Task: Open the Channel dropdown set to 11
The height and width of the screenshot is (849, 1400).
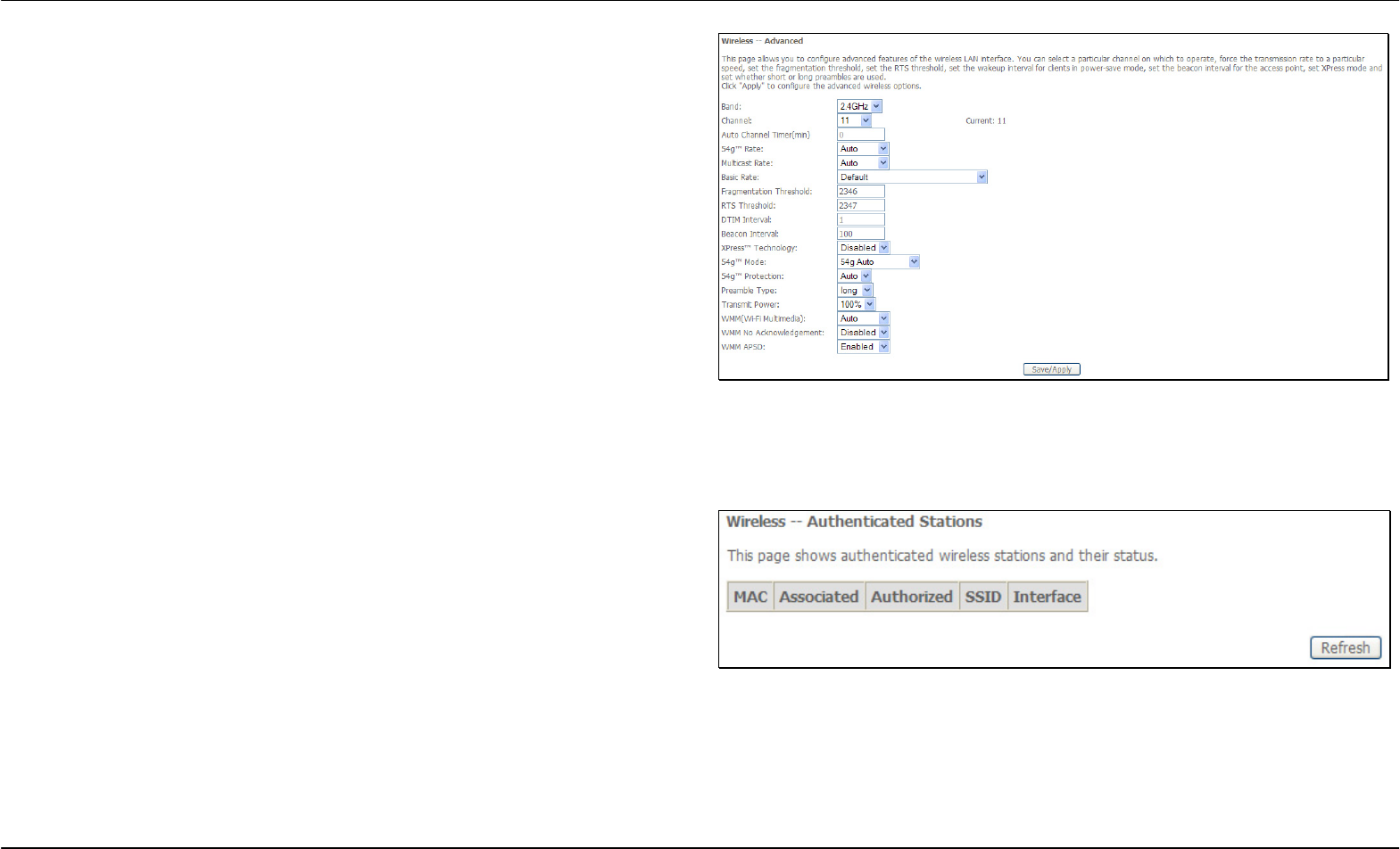Action: tap(854, 120)
